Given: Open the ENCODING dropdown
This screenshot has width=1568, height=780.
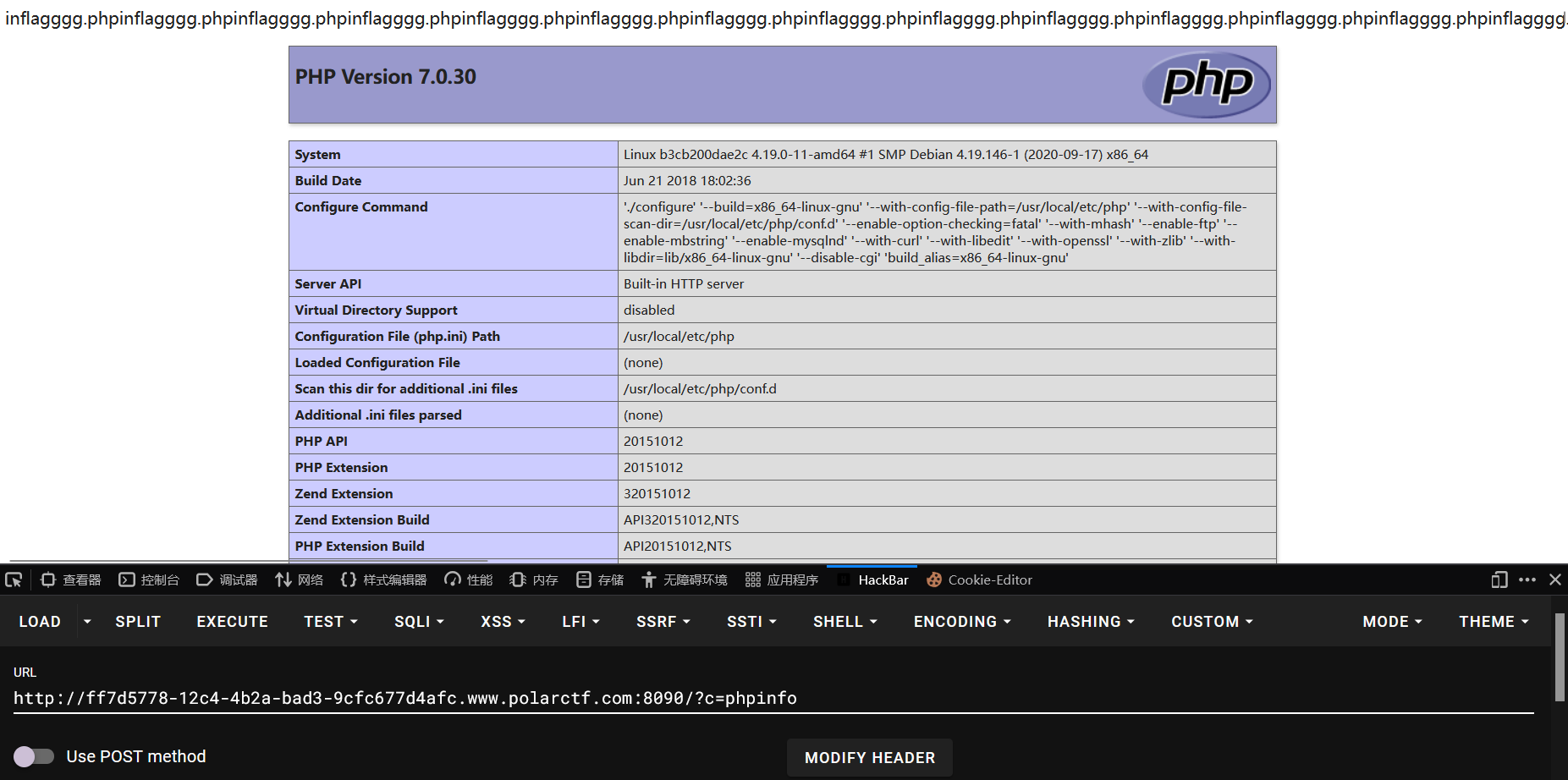Looking at the screenshot, I should pos(962,622).
